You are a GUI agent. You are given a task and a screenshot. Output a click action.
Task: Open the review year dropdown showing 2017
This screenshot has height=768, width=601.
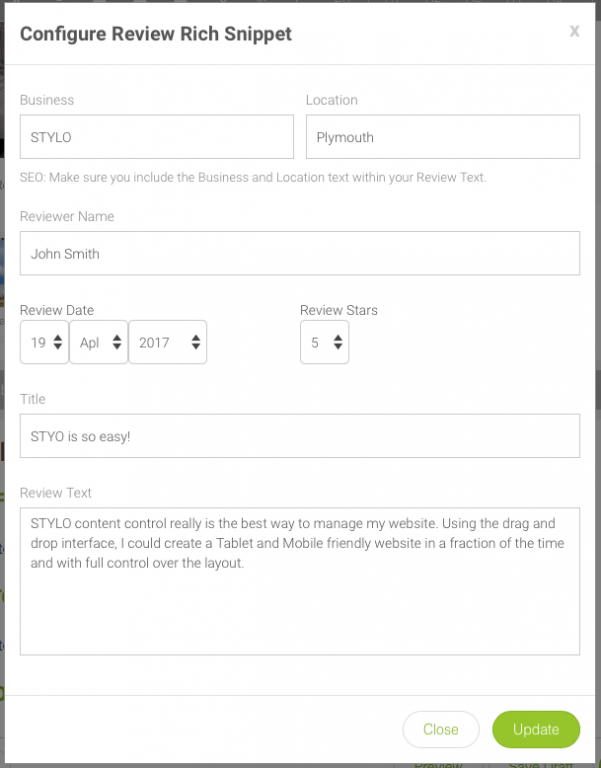click(168, 342)
